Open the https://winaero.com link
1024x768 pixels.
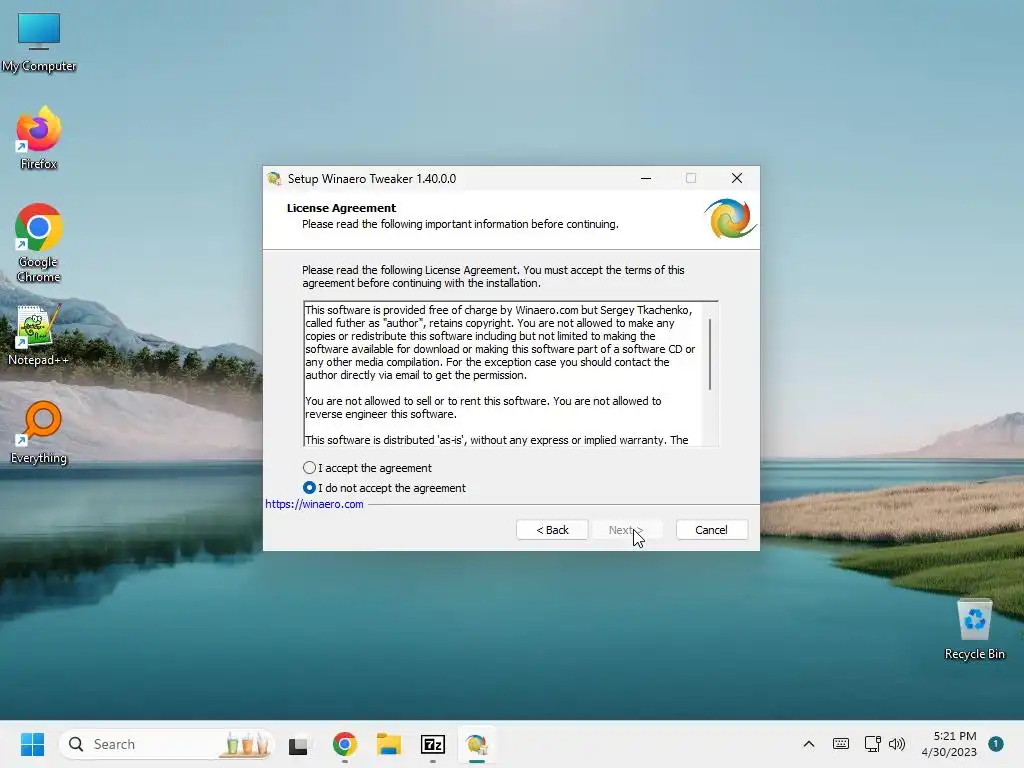click(x=314, y=504)
